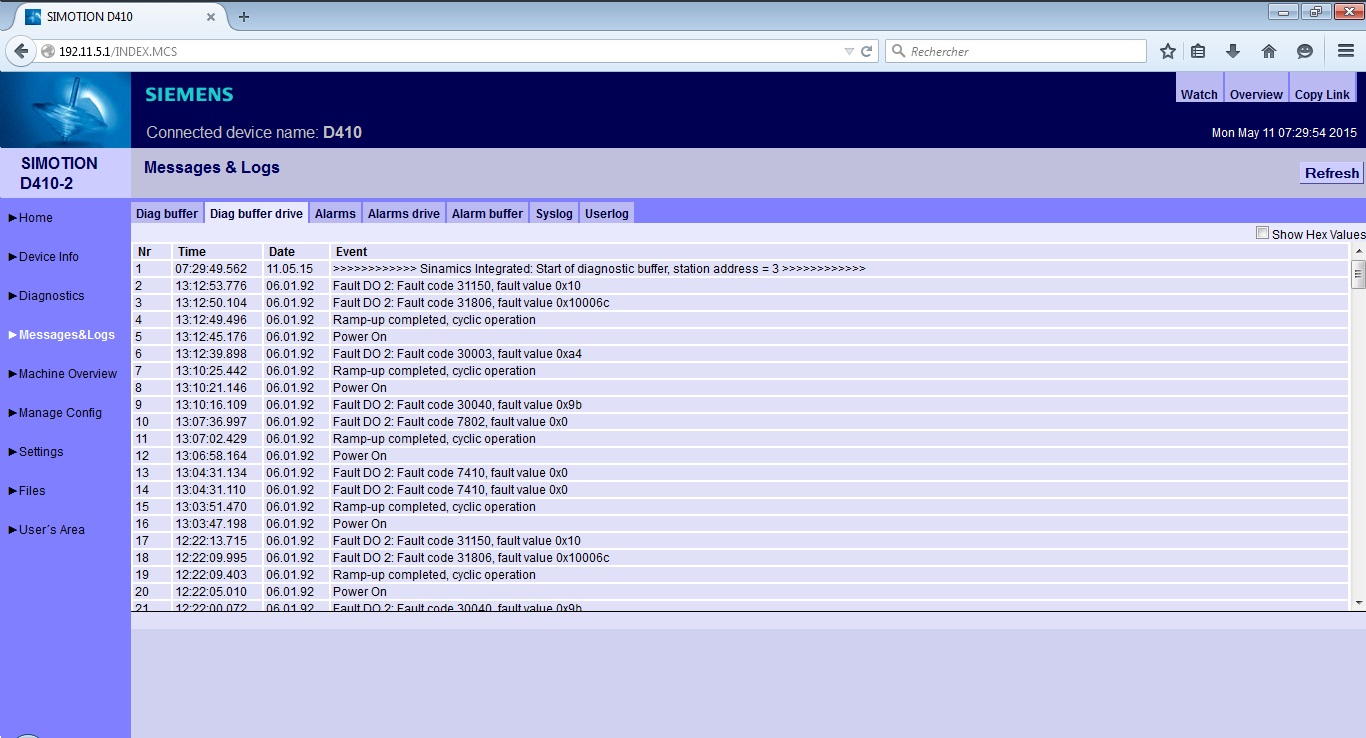
Task: Bookmark this page with the star icon
Action: [1167, 51]
